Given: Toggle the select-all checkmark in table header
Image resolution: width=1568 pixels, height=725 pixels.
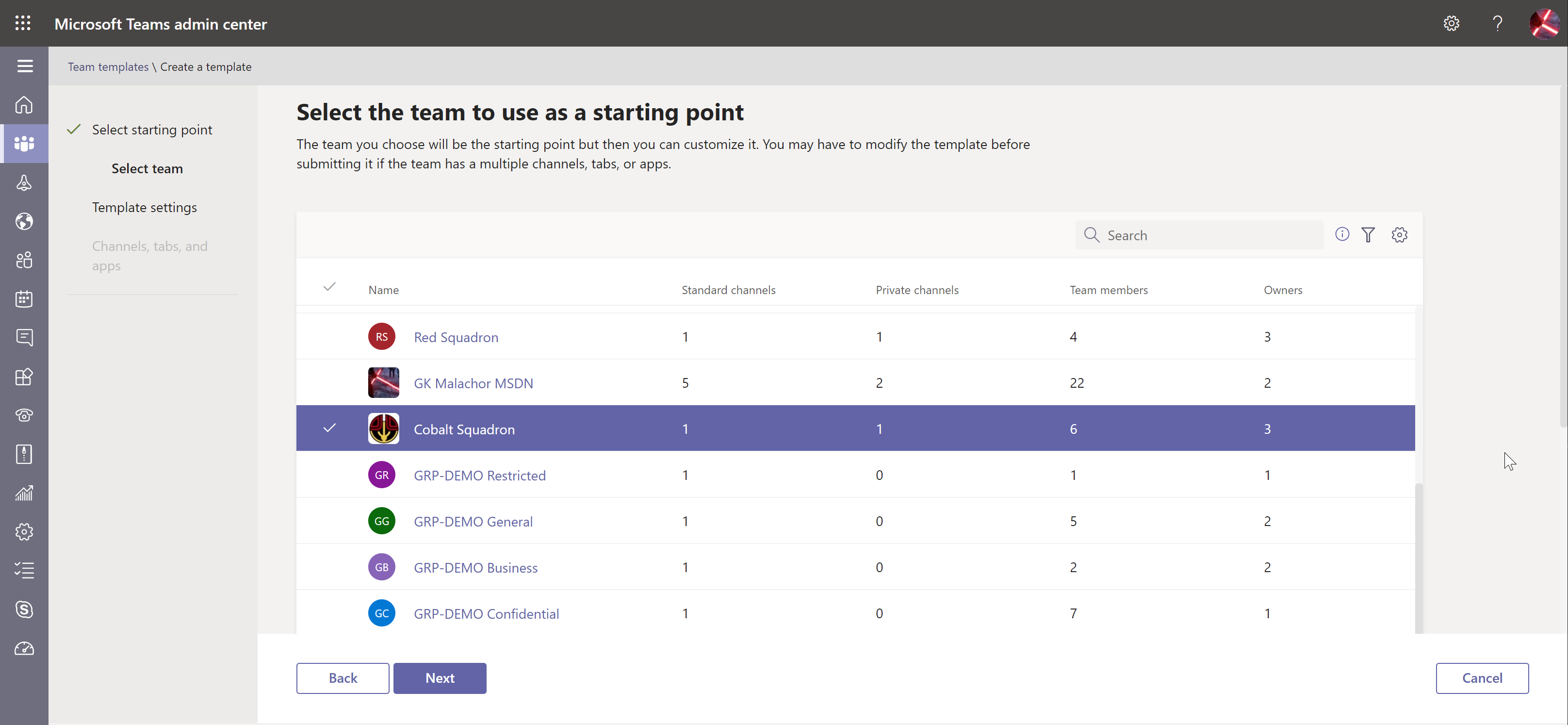Looking at the screenshot, I should coord(329,287).
